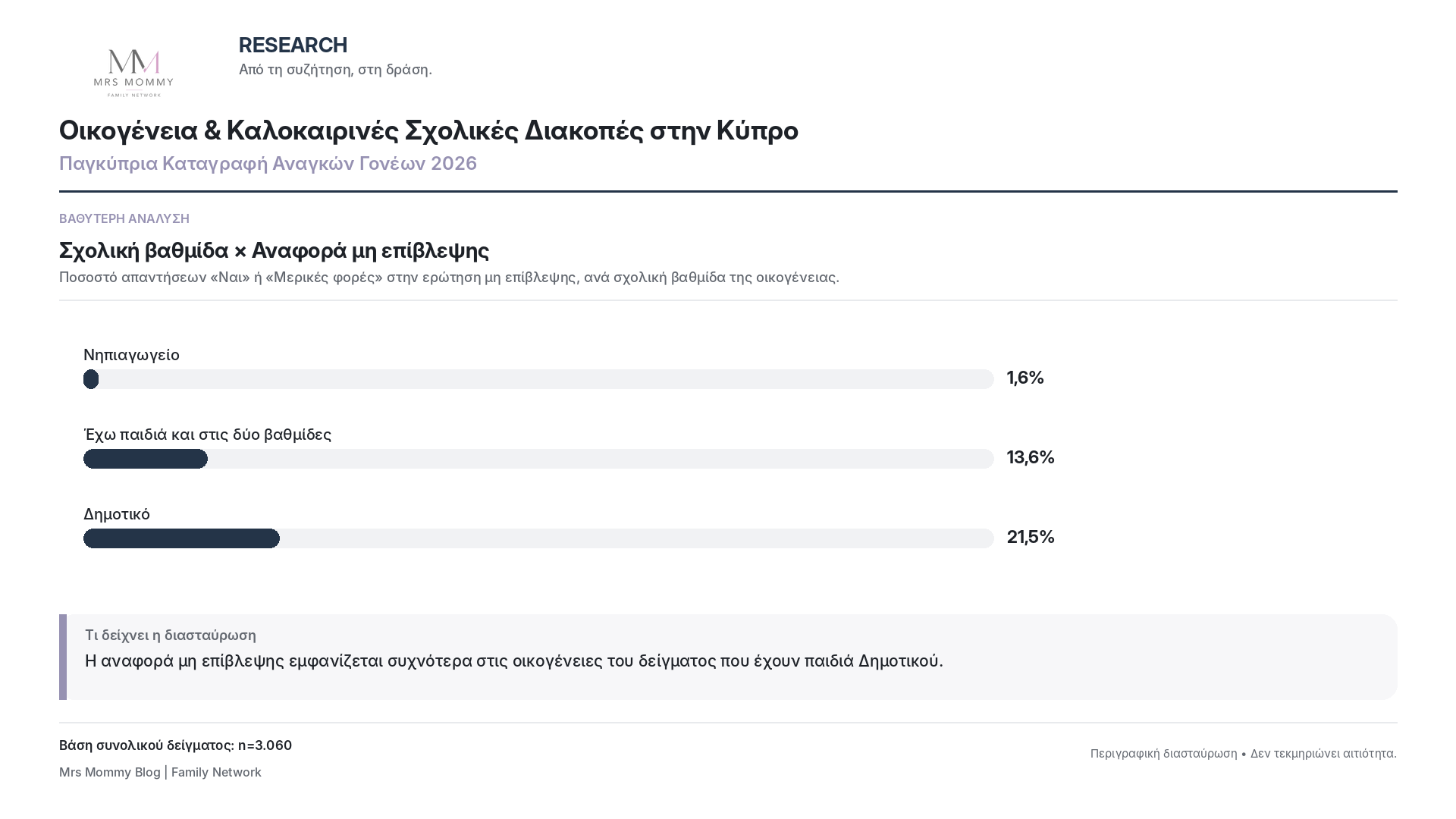Click the subtitle 'Παγκύπρια Καταγραφή Αναγκών Γονέων 2026'

click(268, 164)
